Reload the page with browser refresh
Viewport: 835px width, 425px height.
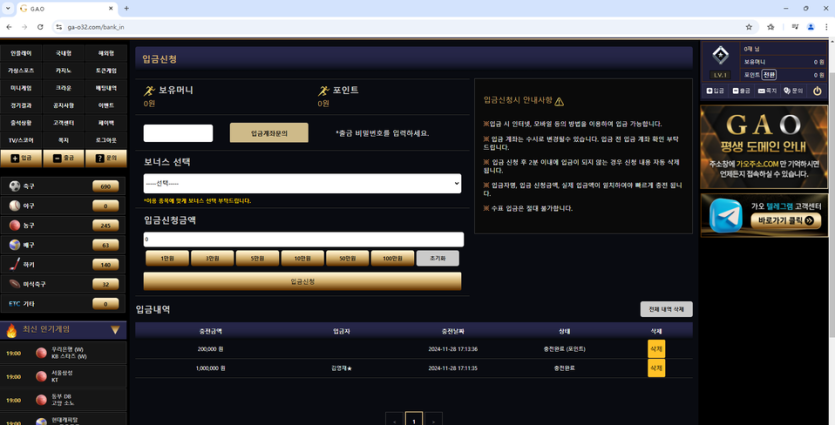[40, 27]
